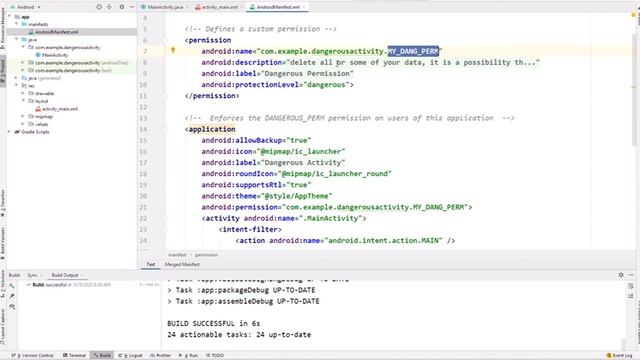Select the Text tab below editor
Screen dimensions: 640x360
pos(151,264)
